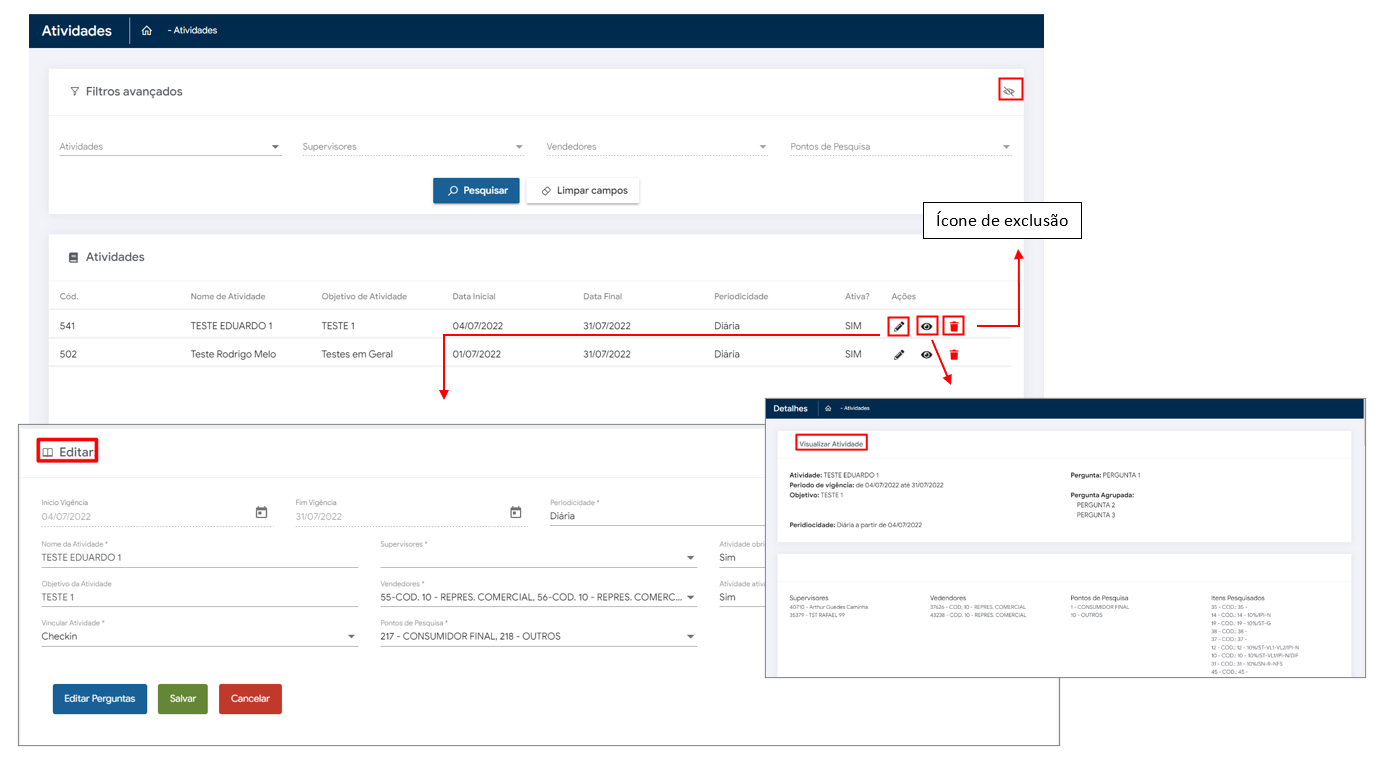Click the edit pencil for TESTE EDUARDO 1
Viewport: 1379px width, 761px height.
tap(898, 326)
